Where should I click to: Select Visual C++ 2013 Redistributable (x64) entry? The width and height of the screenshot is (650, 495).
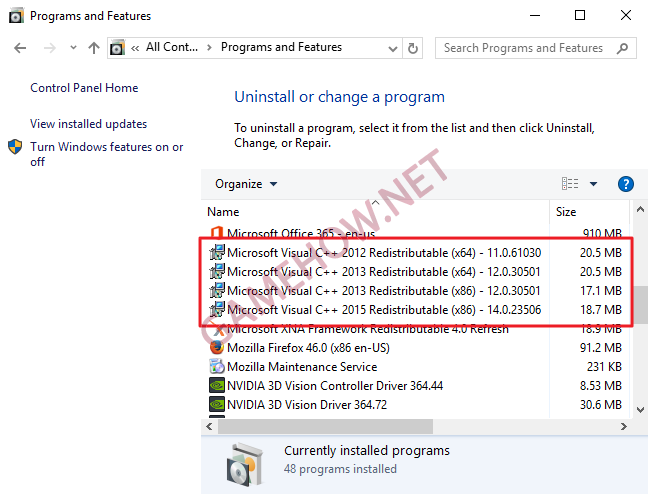pos(415,272)
